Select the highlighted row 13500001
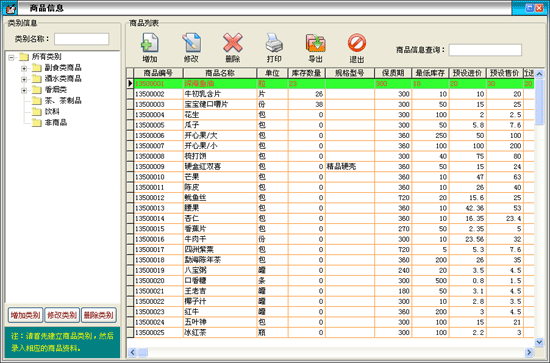Screen dimensions: 550x363 coord(330,83)
